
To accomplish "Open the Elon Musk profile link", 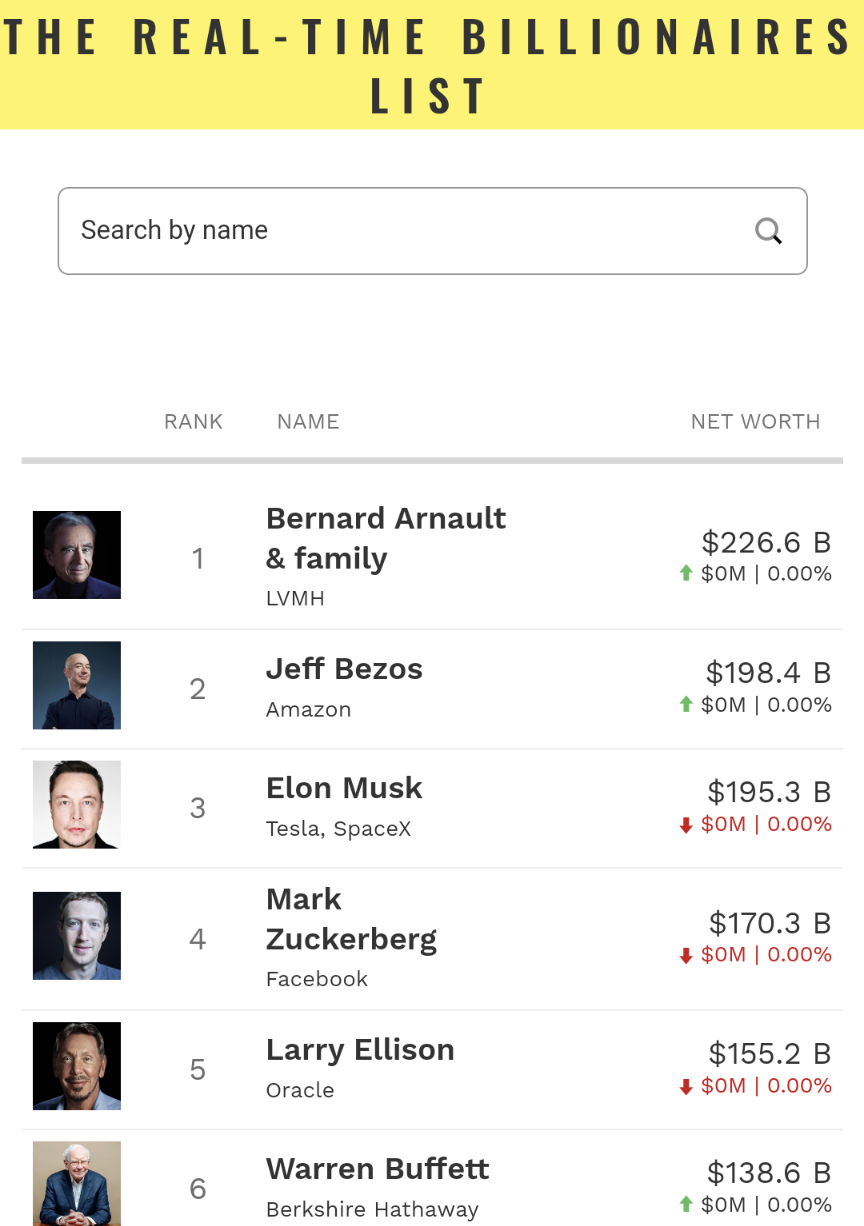I will click(x=344, y=788).
